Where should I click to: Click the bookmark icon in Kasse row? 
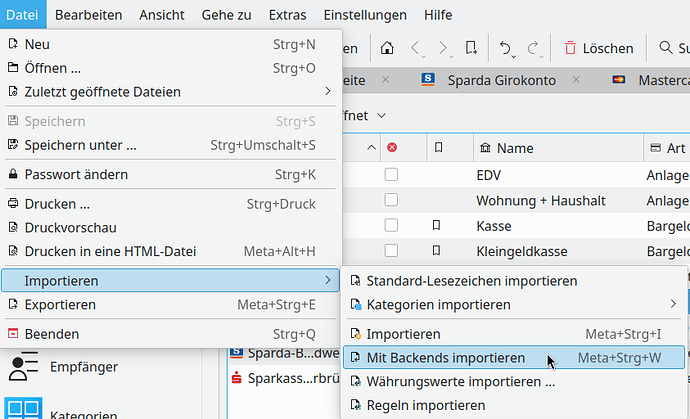(437, 226)
